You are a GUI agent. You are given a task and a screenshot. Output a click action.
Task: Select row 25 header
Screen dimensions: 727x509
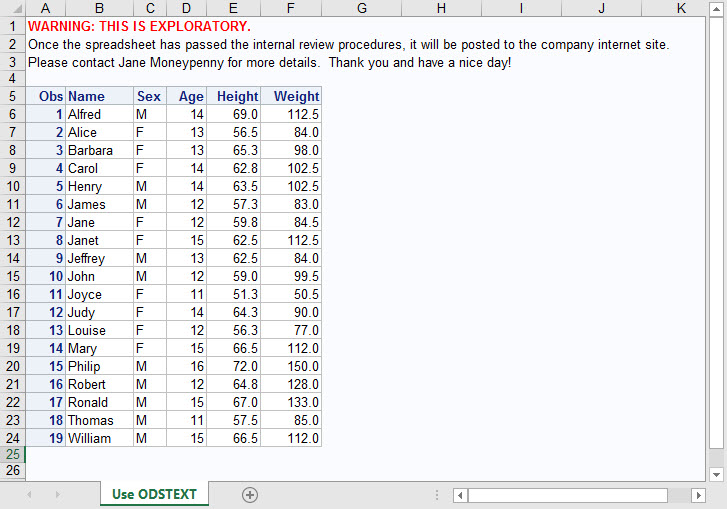pos(12,453)
